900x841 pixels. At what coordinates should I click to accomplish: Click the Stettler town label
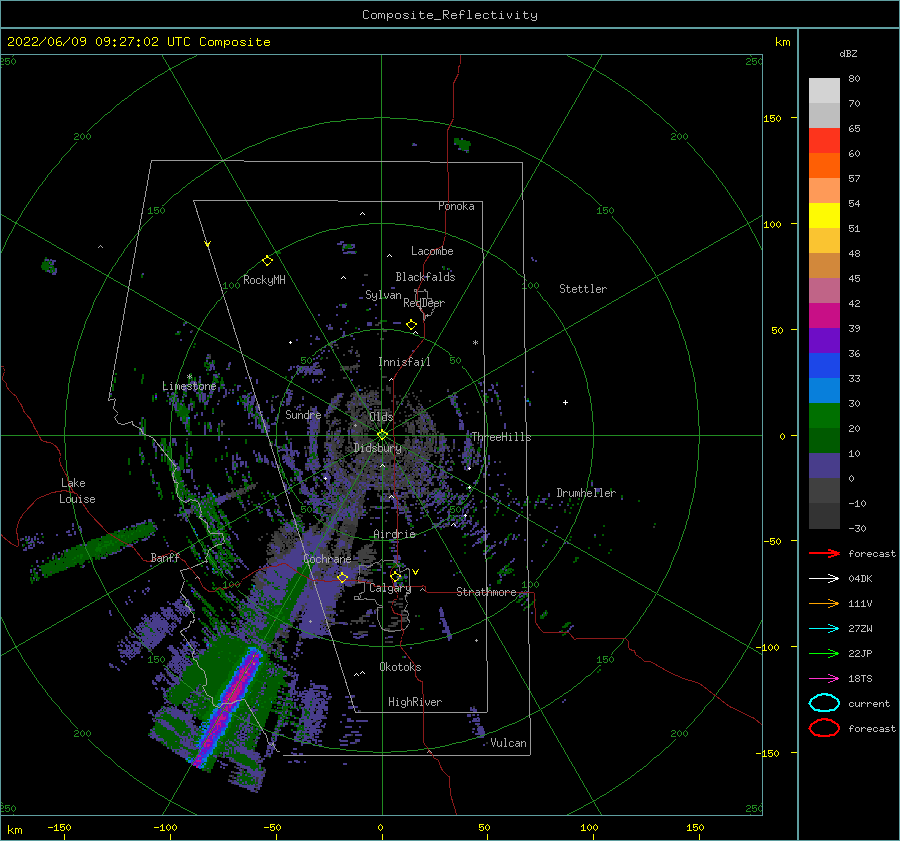pyautogui.click(x=583, y=289)
